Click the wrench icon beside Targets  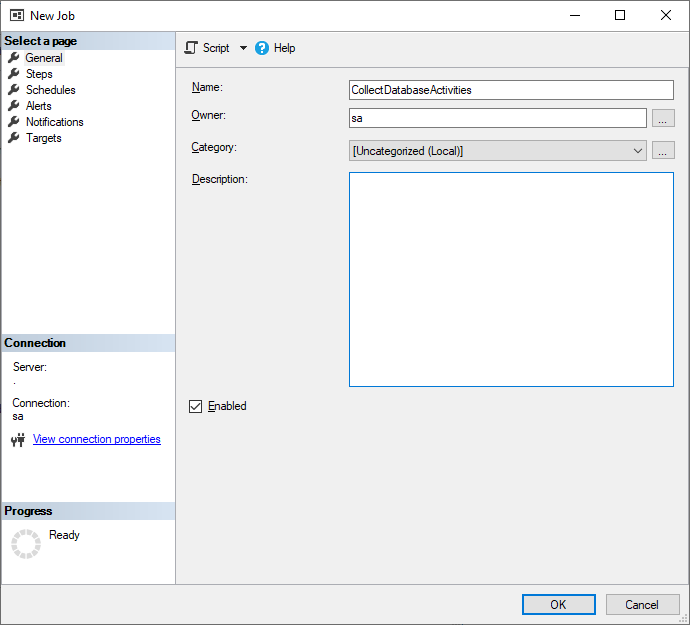[14, 138]
